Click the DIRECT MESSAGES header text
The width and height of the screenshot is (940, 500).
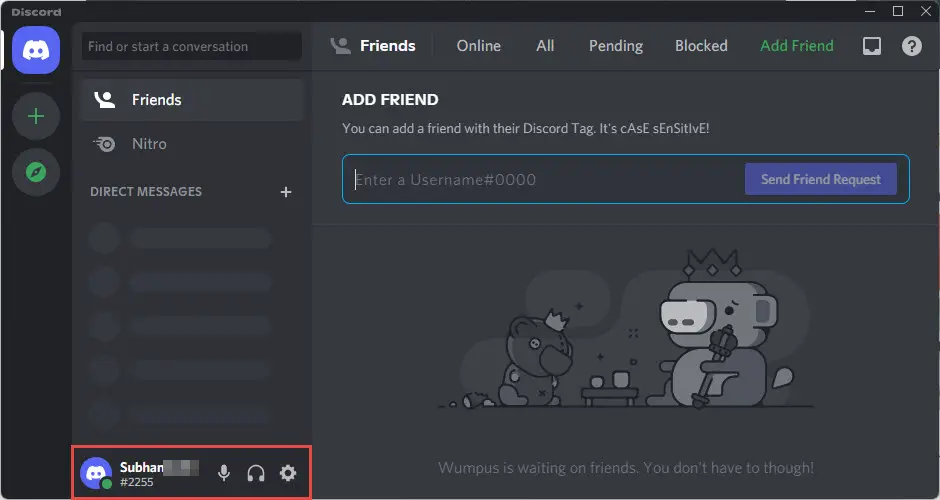146,192
